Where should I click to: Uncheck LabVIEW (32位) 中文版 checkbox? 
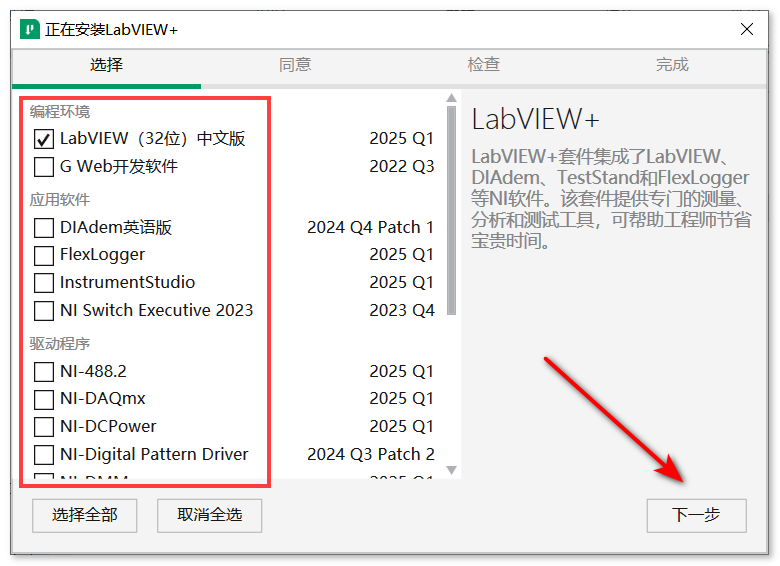(x=44, y=139)
